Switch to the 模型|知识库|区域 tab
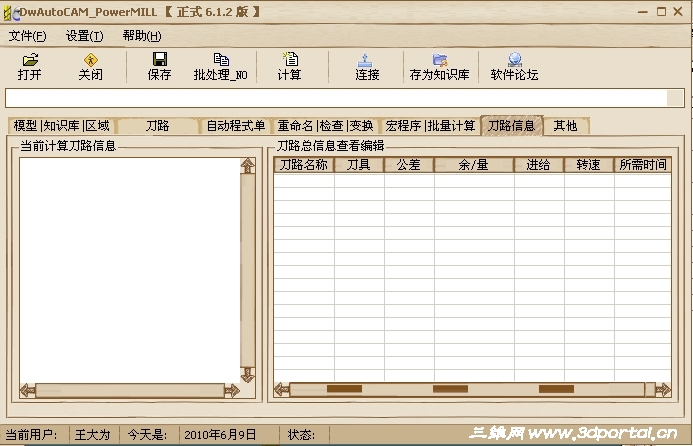Screen dimensions: 693x446 coord(61,126)
